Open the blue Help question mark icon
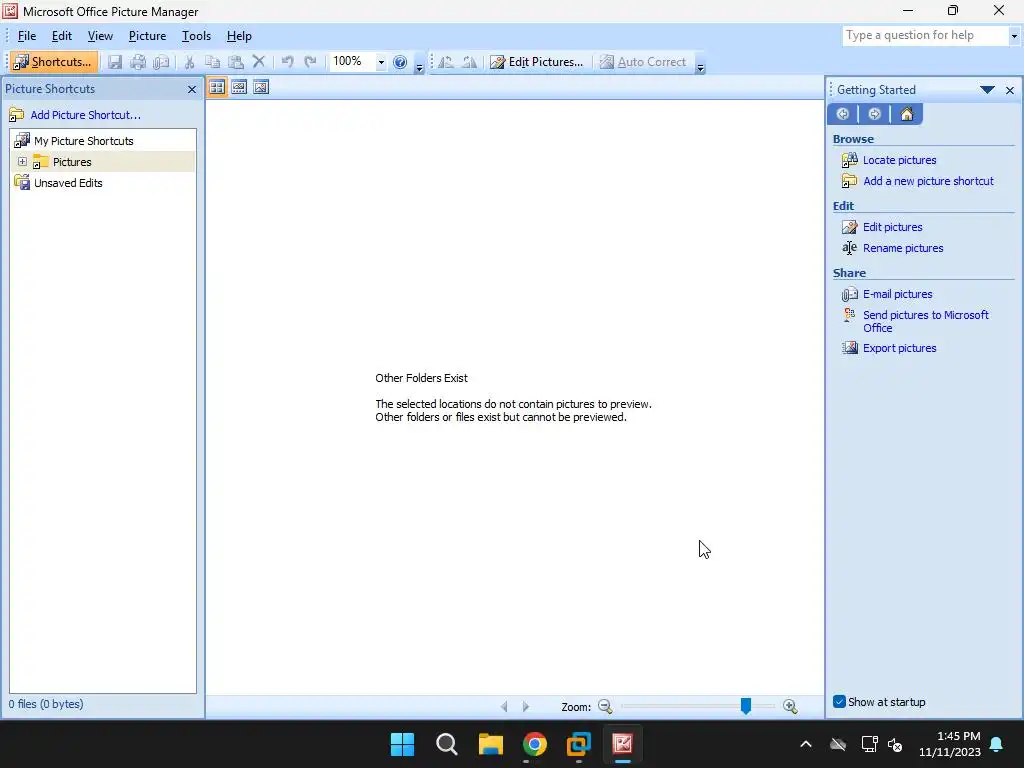The image size is (1024, 768). (400, 62)
